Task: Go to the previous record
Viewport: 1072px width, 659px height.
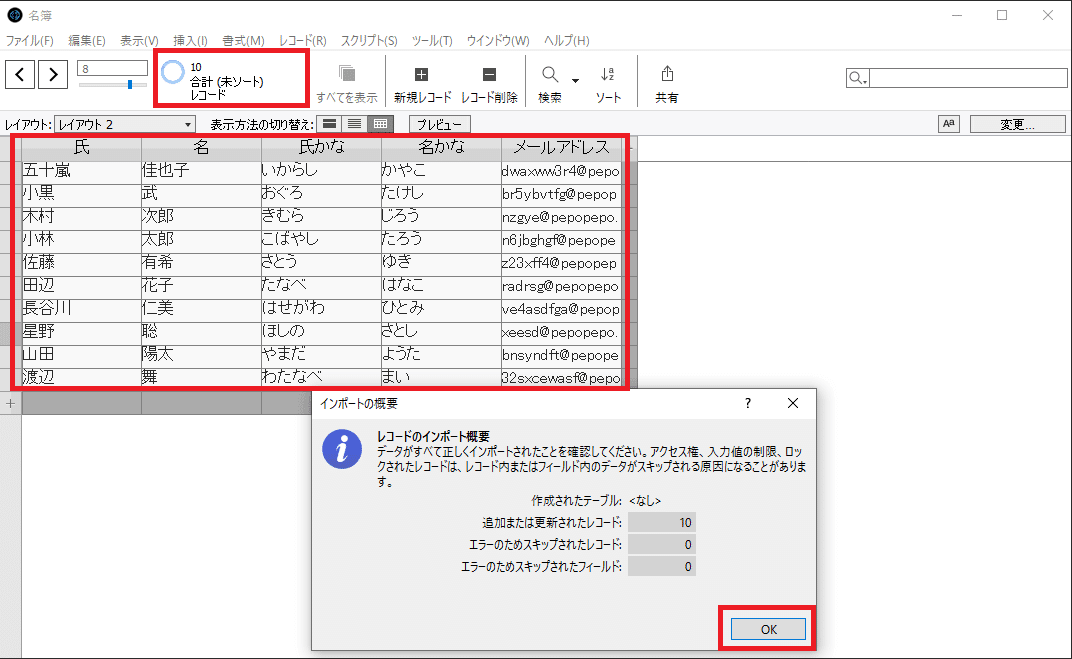Action: [20, 74]
